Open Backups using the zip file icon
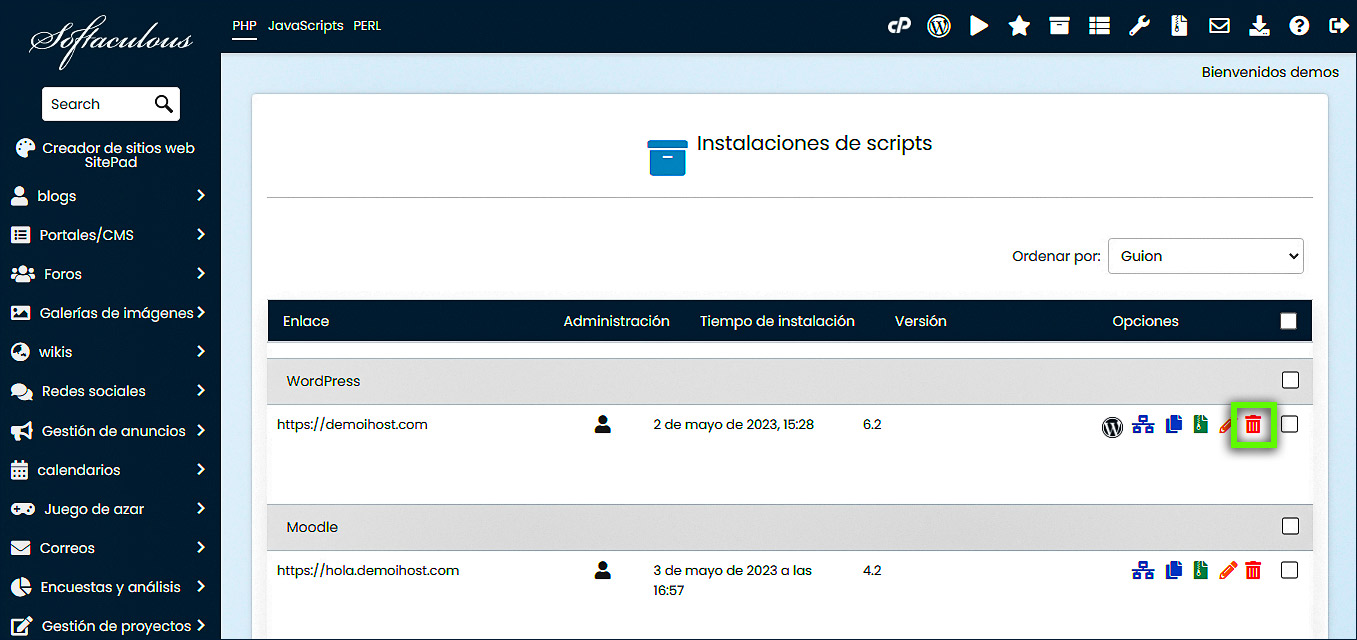Image resolution: width=1357 pixels, height=640 pixels. [1179, 25]
